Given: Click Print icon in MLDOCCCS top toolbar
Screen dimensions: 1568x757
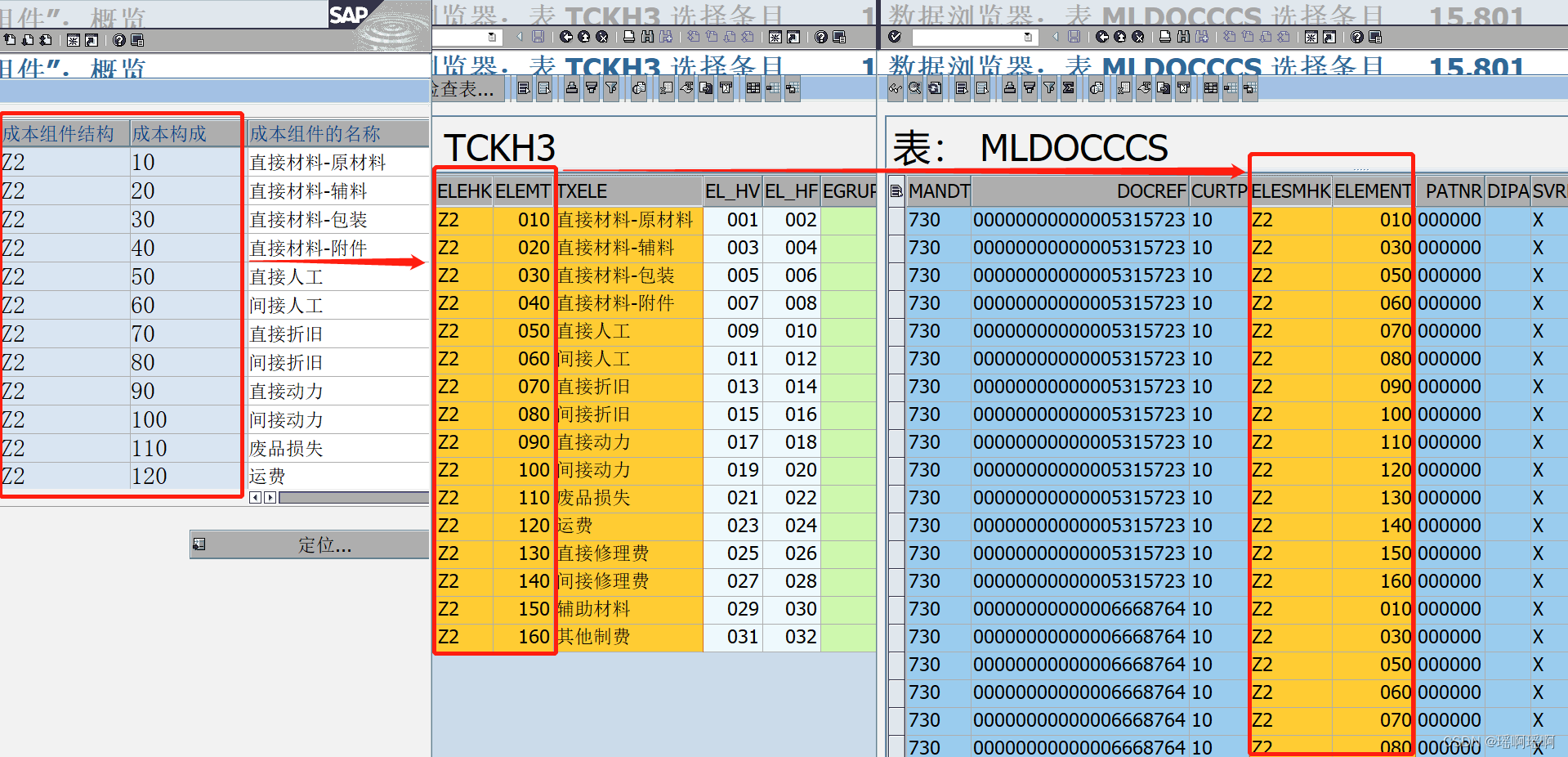Looking at the screenshot, I should click(x=1165, y=37).
